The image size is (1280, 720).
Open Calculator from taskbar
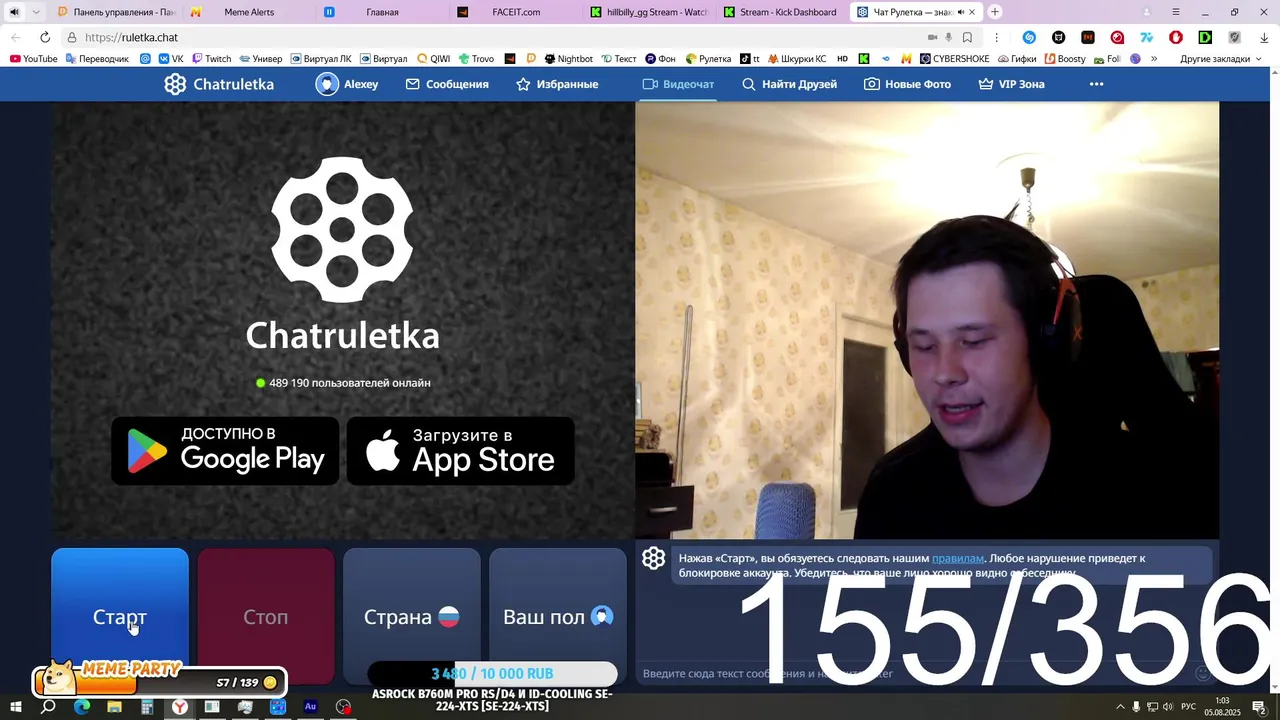147,707
